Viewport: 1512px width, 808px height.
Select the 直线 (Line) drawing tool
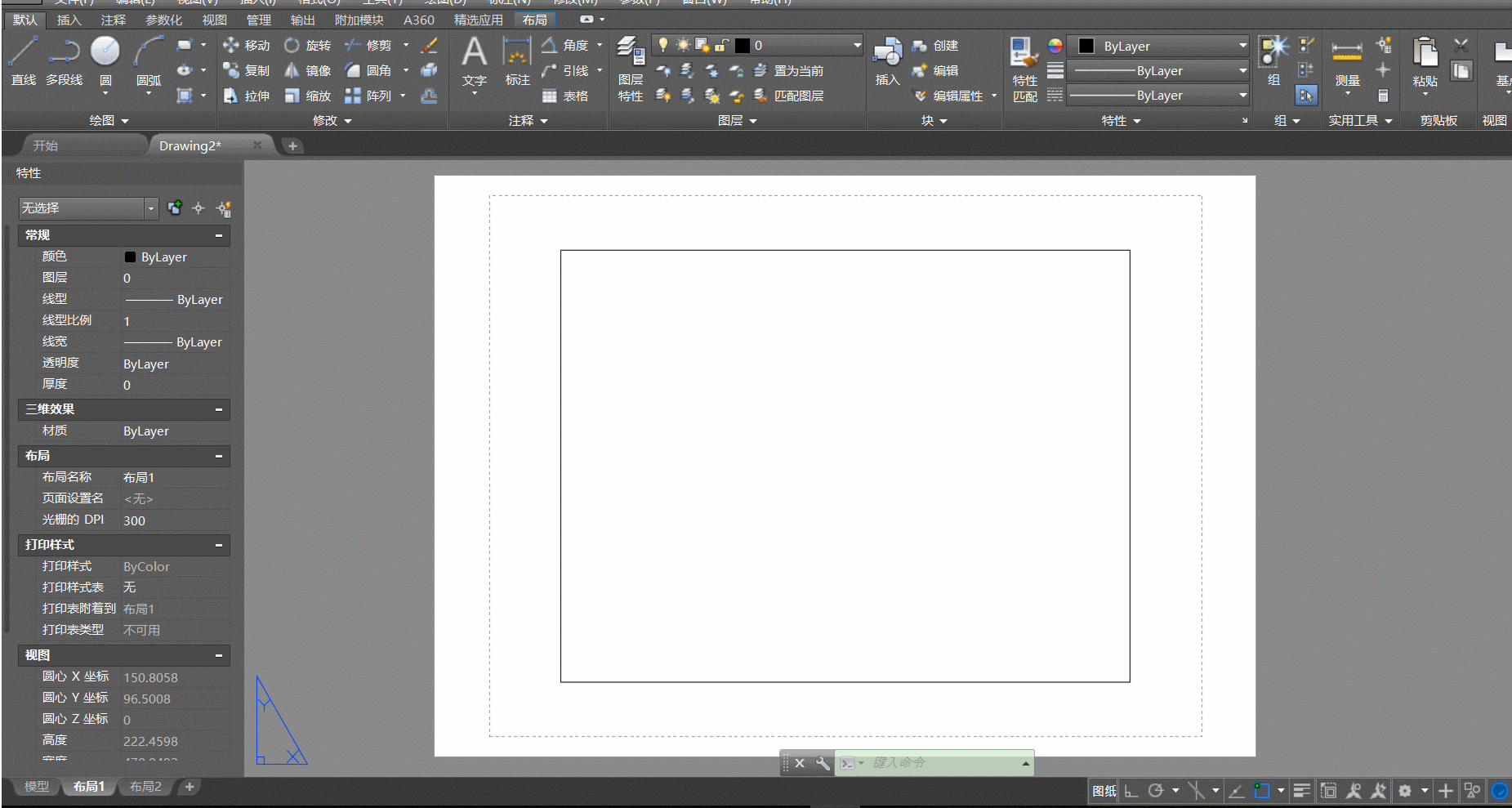[23, 61]
